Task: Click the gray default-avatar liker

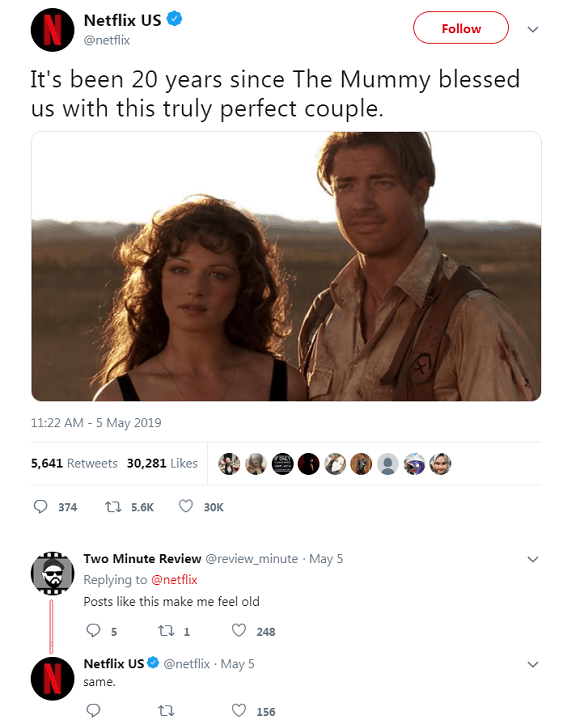Action: click(x=387, y=464)
